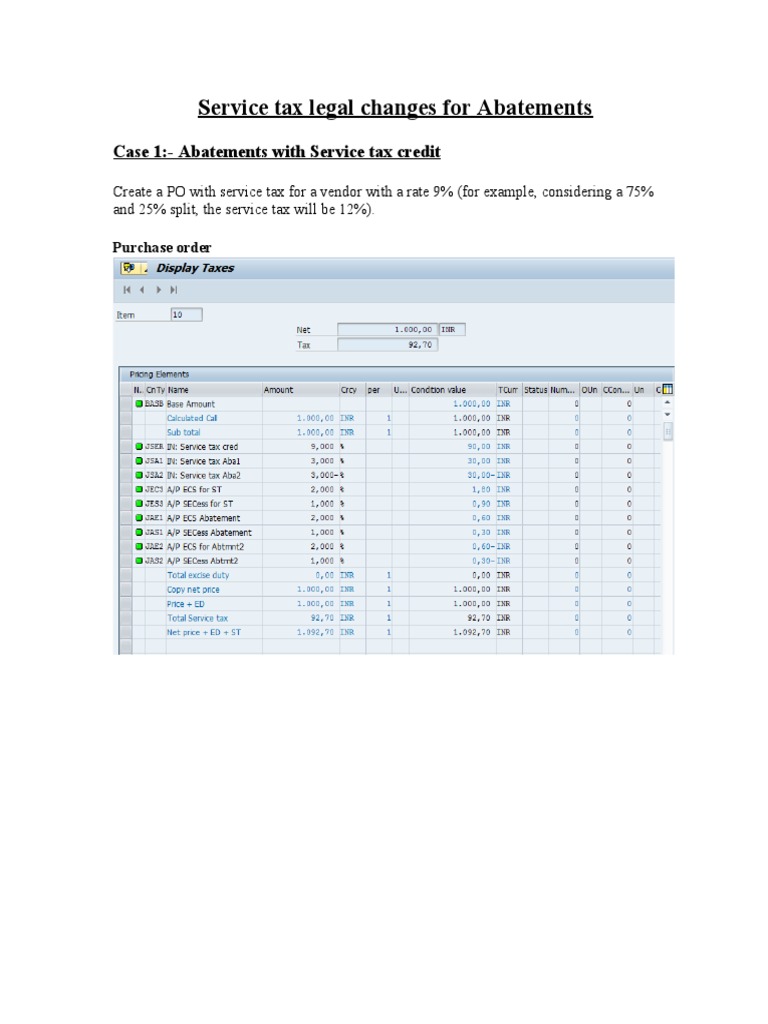Click green status icon for JSA1 row
Viewport: 768px width, 1024px height.
(139, 461)
